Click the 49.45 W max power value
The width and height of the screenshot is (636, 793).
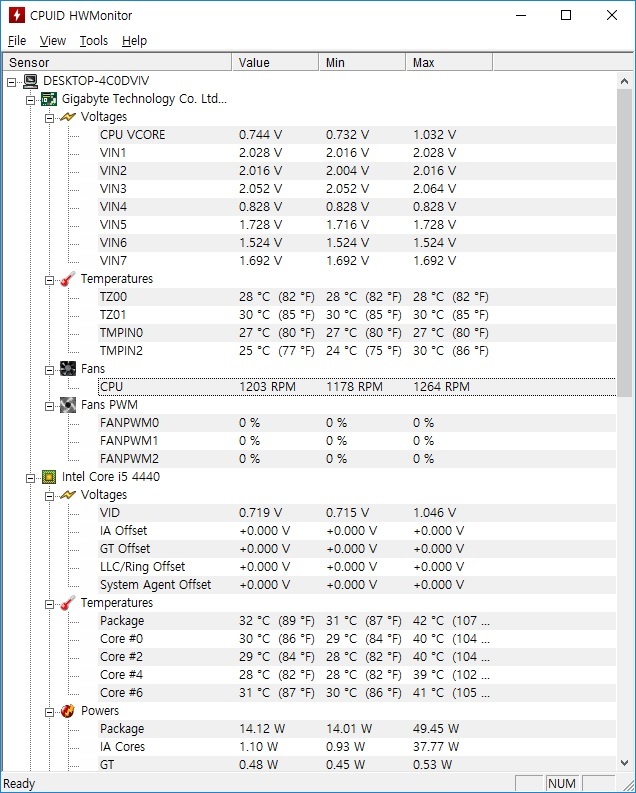click(x=436, y=729)
